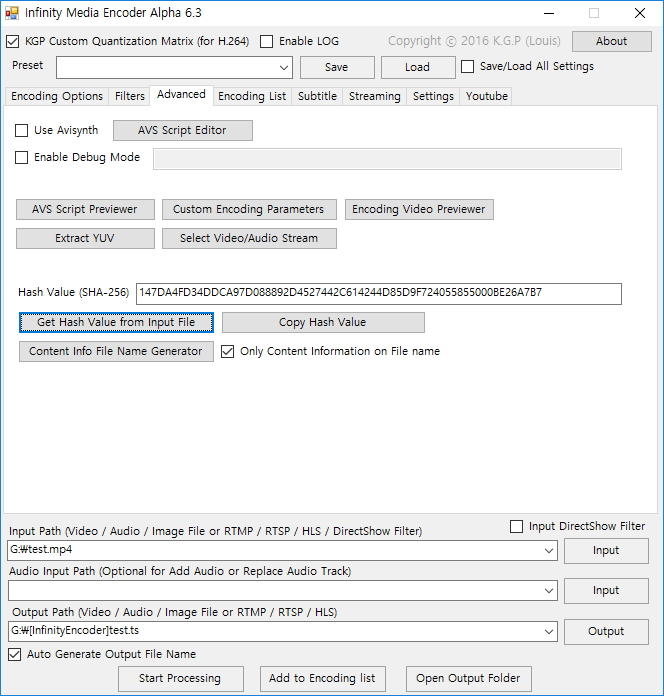This screenshot has height=696, width=664.
Task: Switch to the Streaming tab
Action: [375, 96]
